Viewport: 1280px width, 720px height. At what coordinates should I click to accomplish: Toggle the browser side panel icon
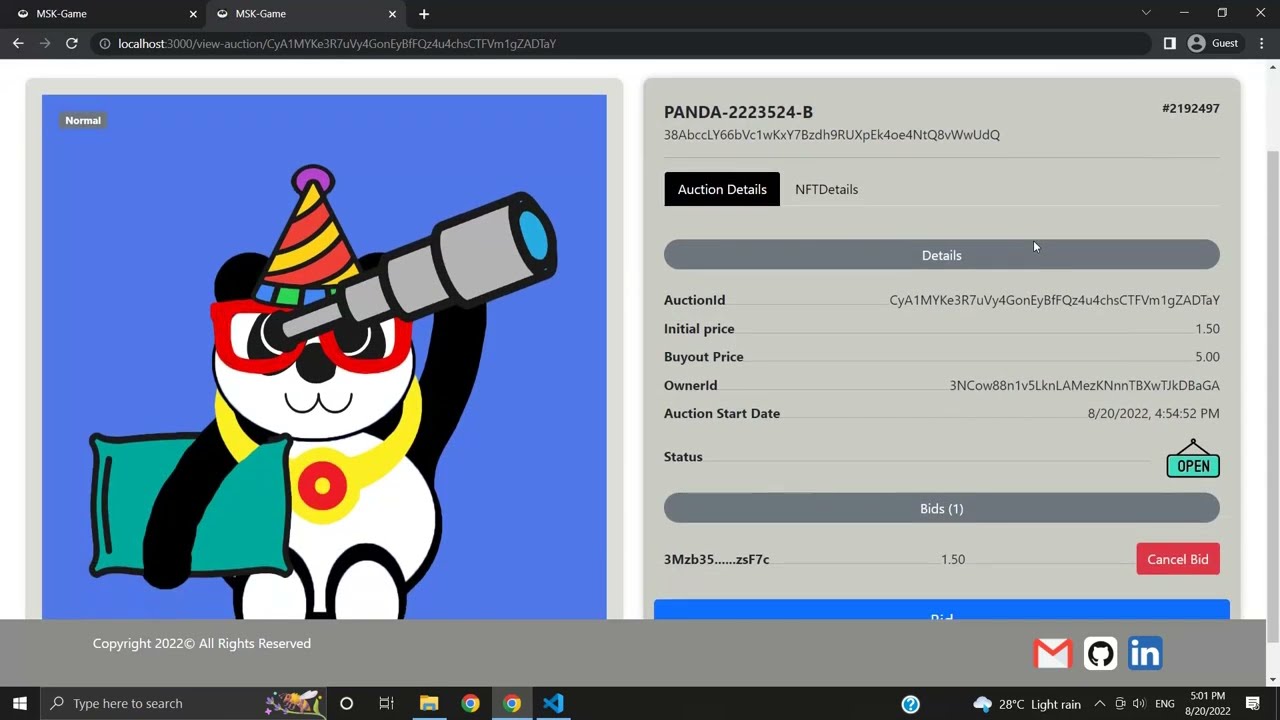tap(1170, 43)
